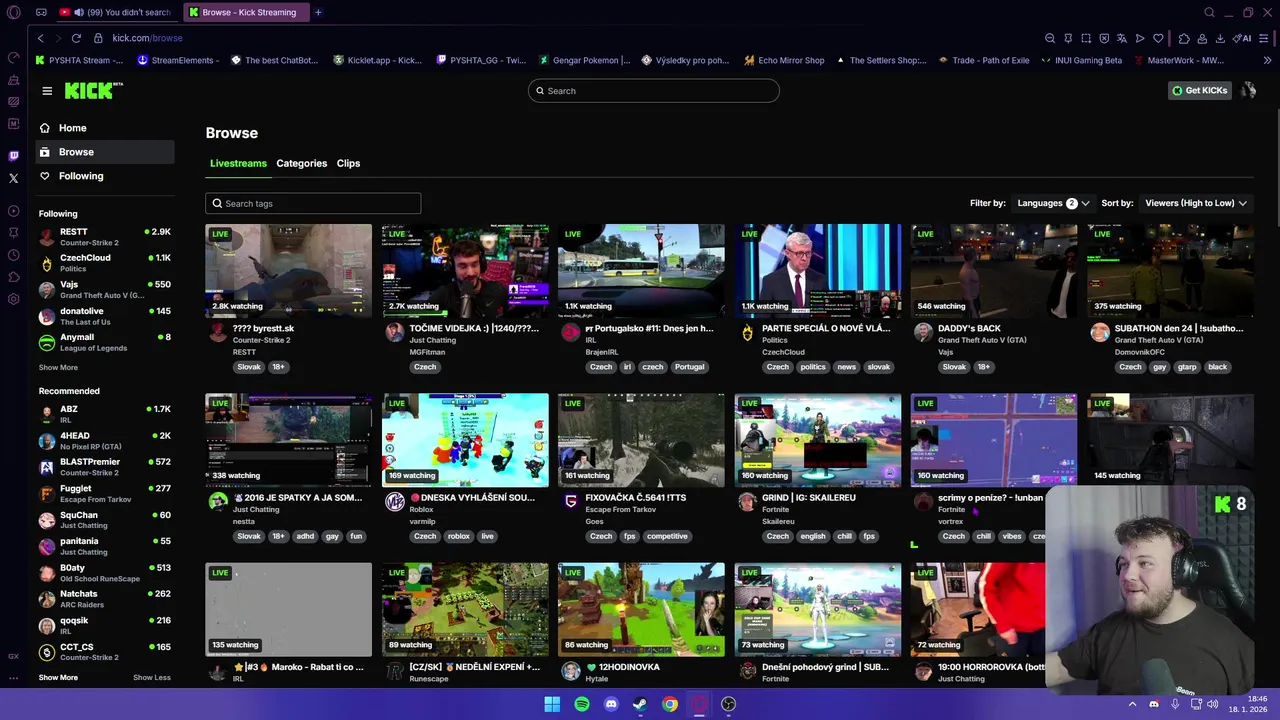Viewport: 1280px width, 720px height.
Task: Click the Kick search field
Action: [x=653, y=91]
